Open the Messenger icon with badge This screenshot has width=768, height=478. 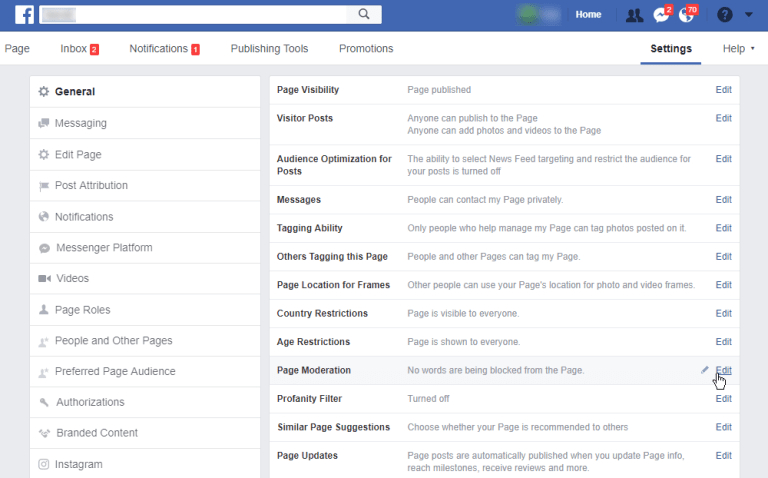click(660, 15)
